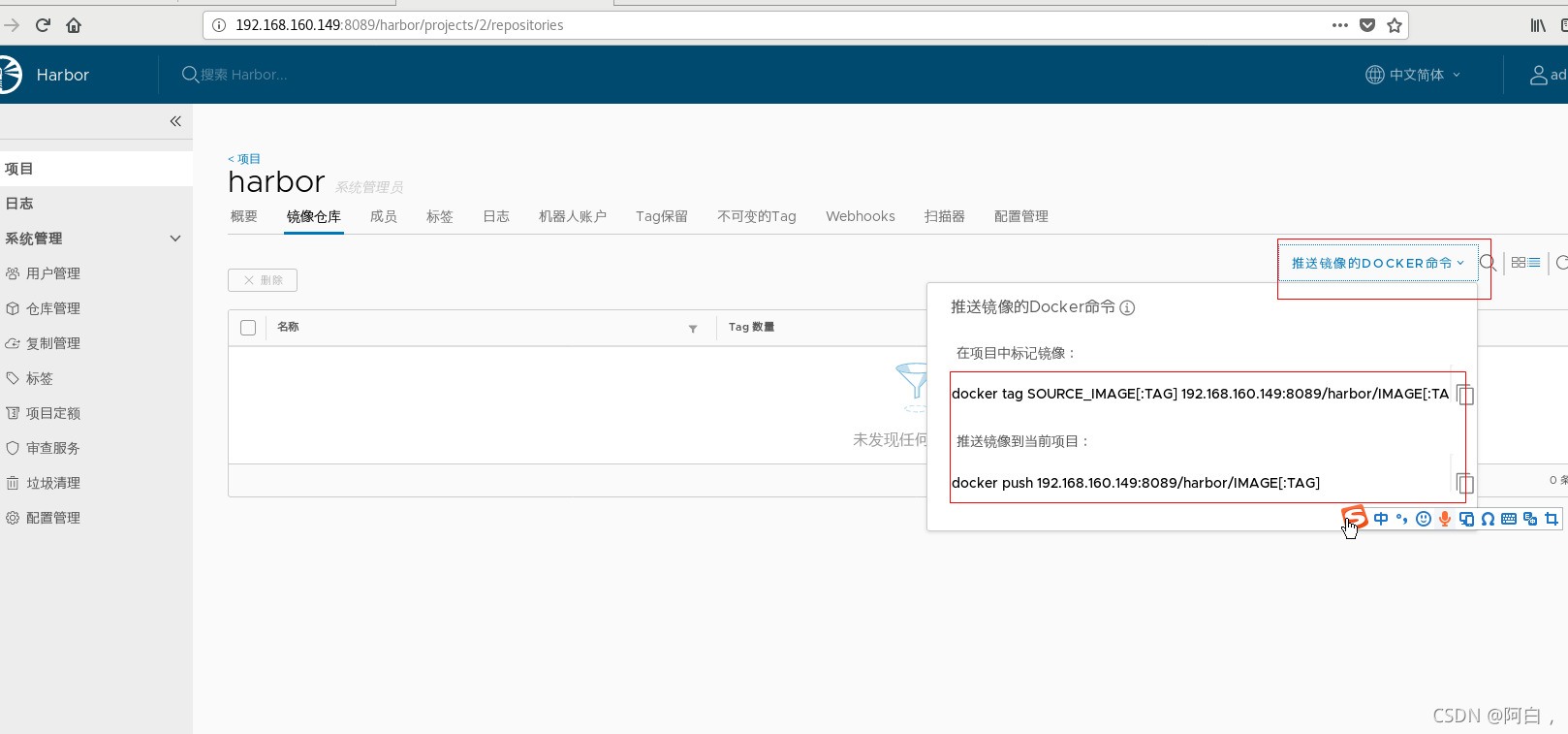Viewport: 1568px width, 734px height.
Task: Activate voice input microphone in IME bar
Action: (1445, 519)
